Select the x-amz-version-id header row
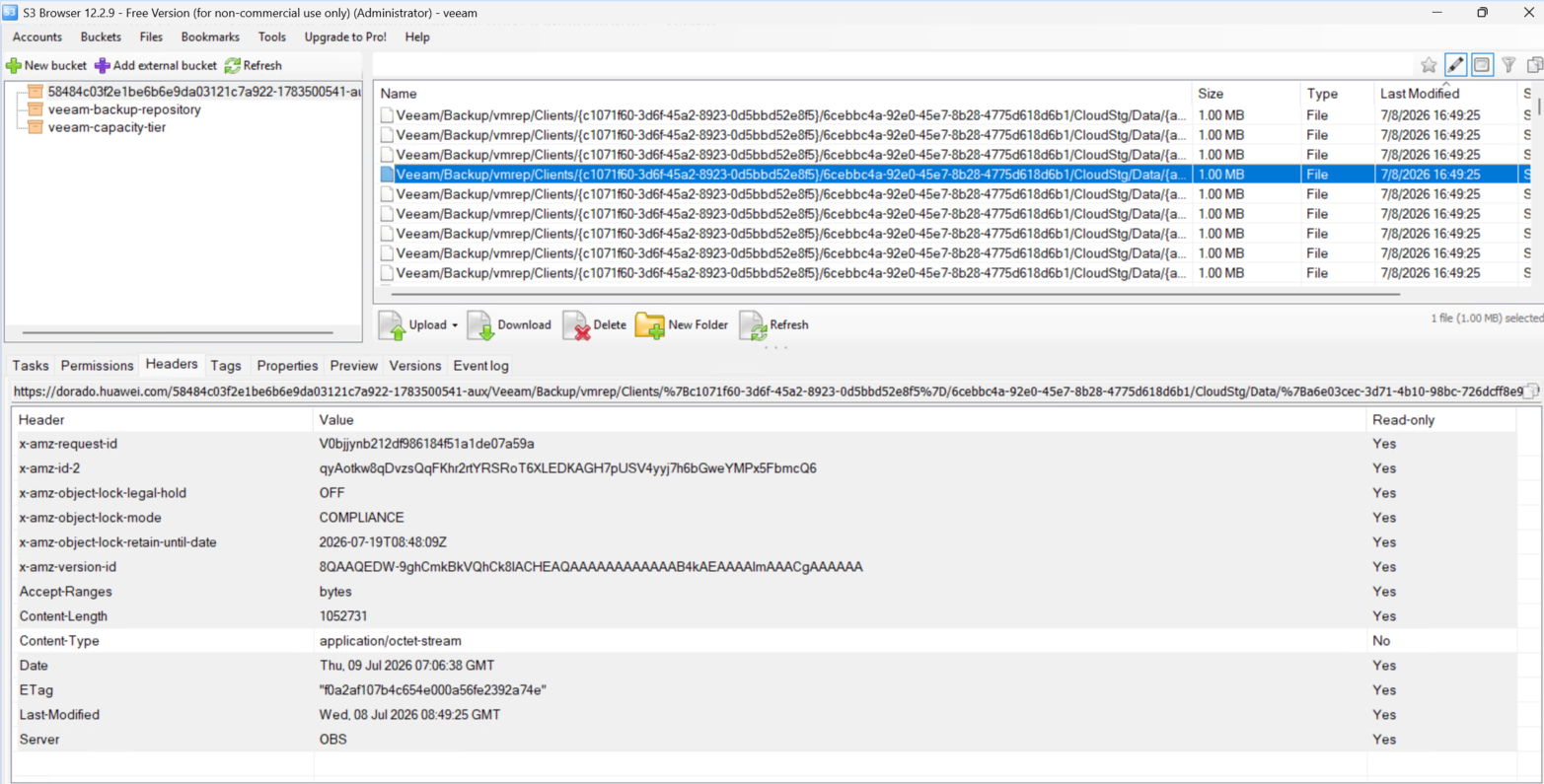The image size is (1544, 784). point(765,567)
